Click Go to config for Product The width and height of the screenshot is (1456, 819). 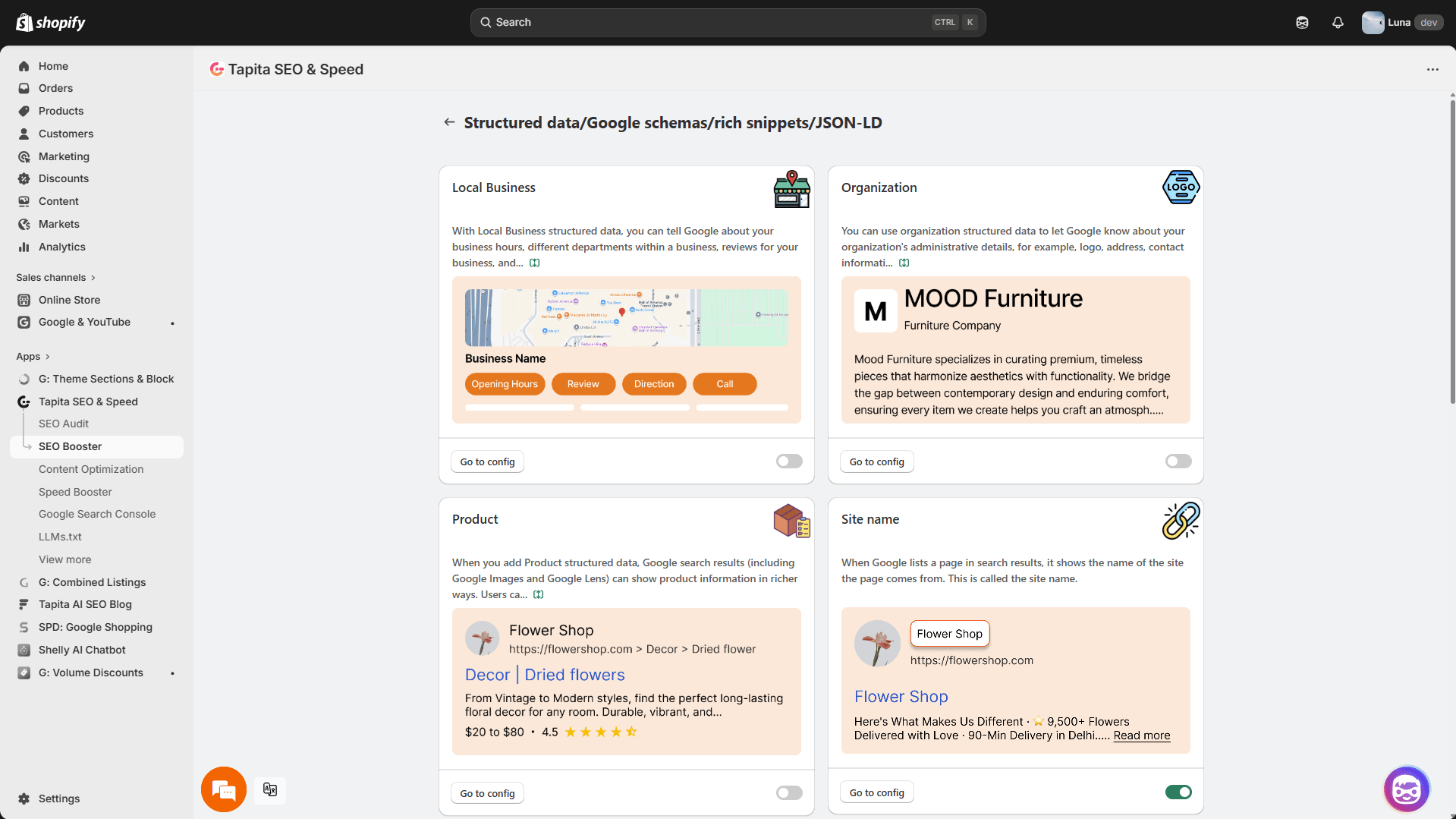click(x=487, y=793)
